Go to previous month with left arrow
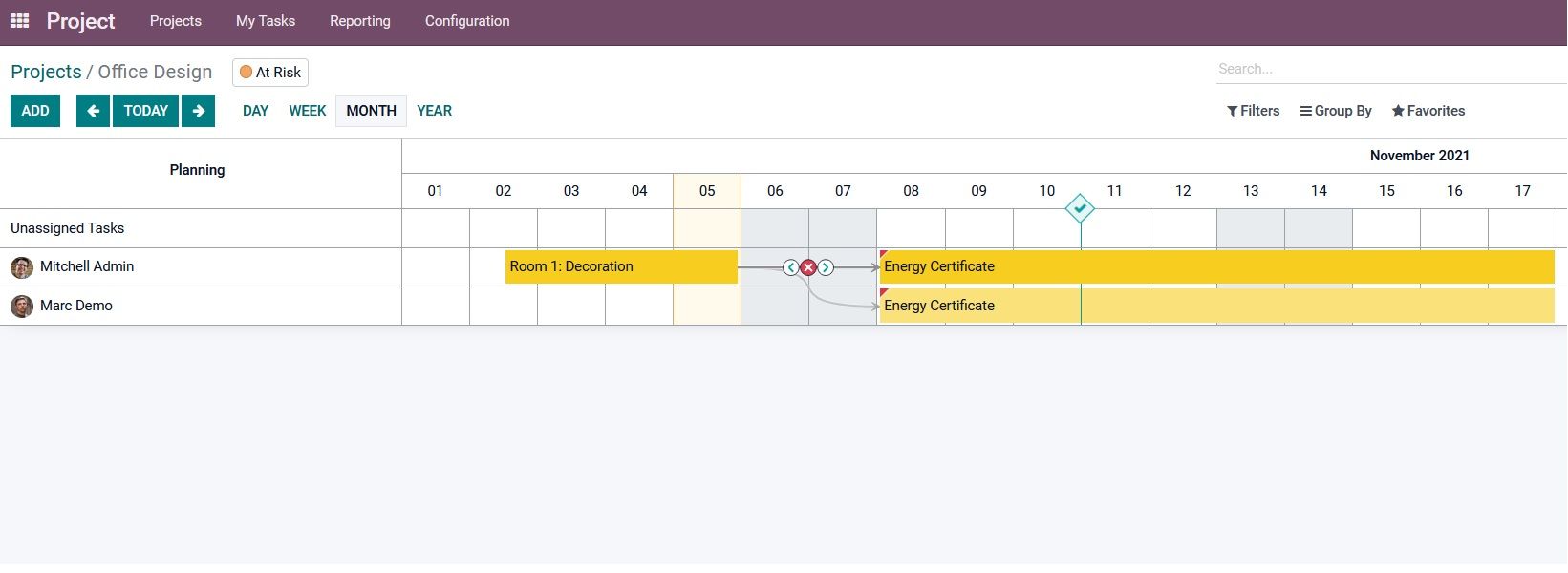Screen dimensions: 1568x573 [x=93, y=111]
